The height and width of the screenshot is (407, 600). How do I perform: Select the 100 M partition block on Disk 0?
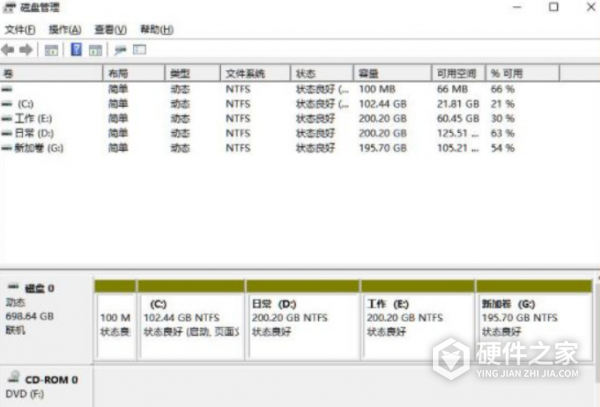coord(115,320)
